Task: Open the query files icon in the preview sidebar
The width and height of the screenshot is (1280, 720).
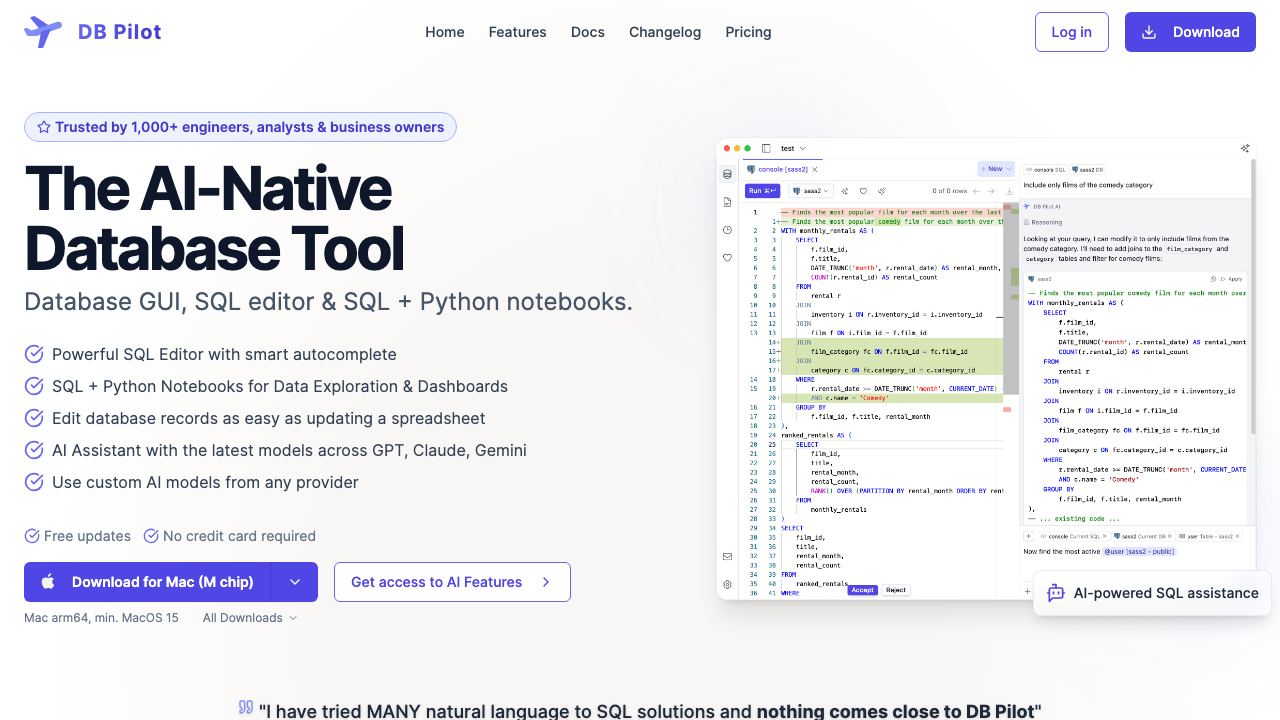Action: [x=727, y=202]
